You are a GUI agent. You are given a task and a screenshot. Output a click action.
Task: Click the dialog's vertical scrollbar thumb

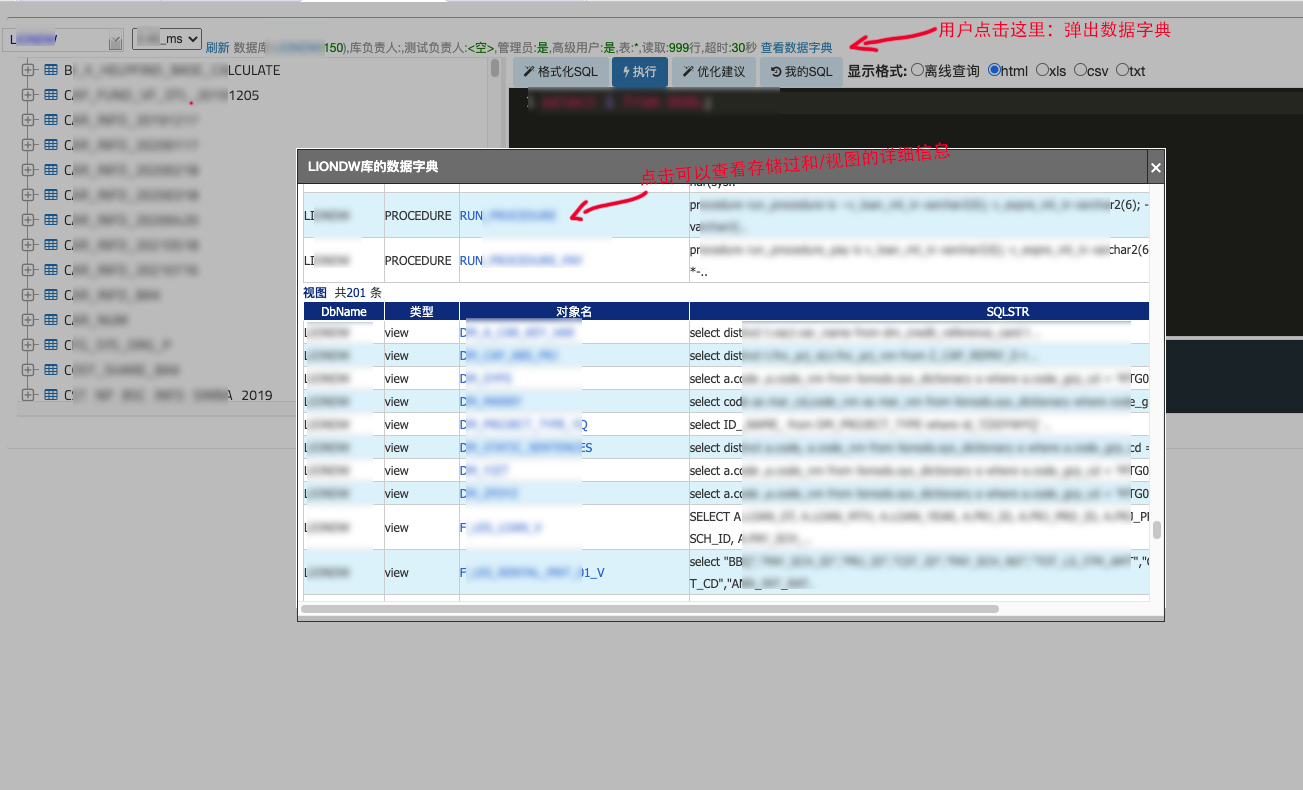pyautogui.click(x=1156, y=529)
